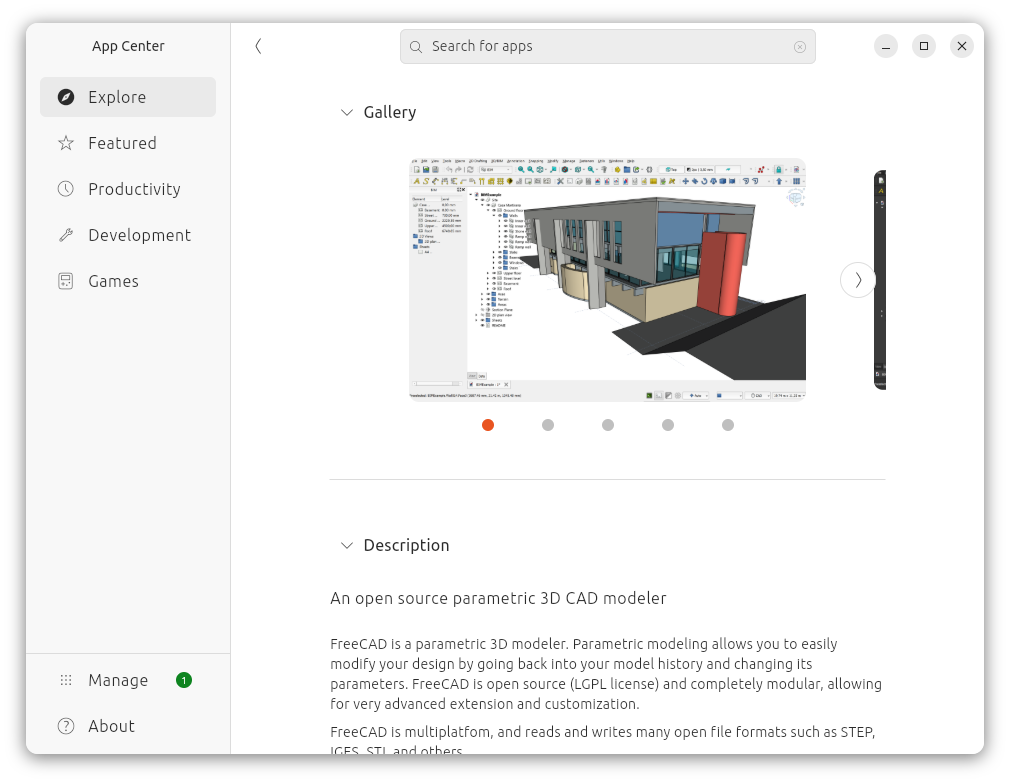Clear the search field

click(799, 47)
